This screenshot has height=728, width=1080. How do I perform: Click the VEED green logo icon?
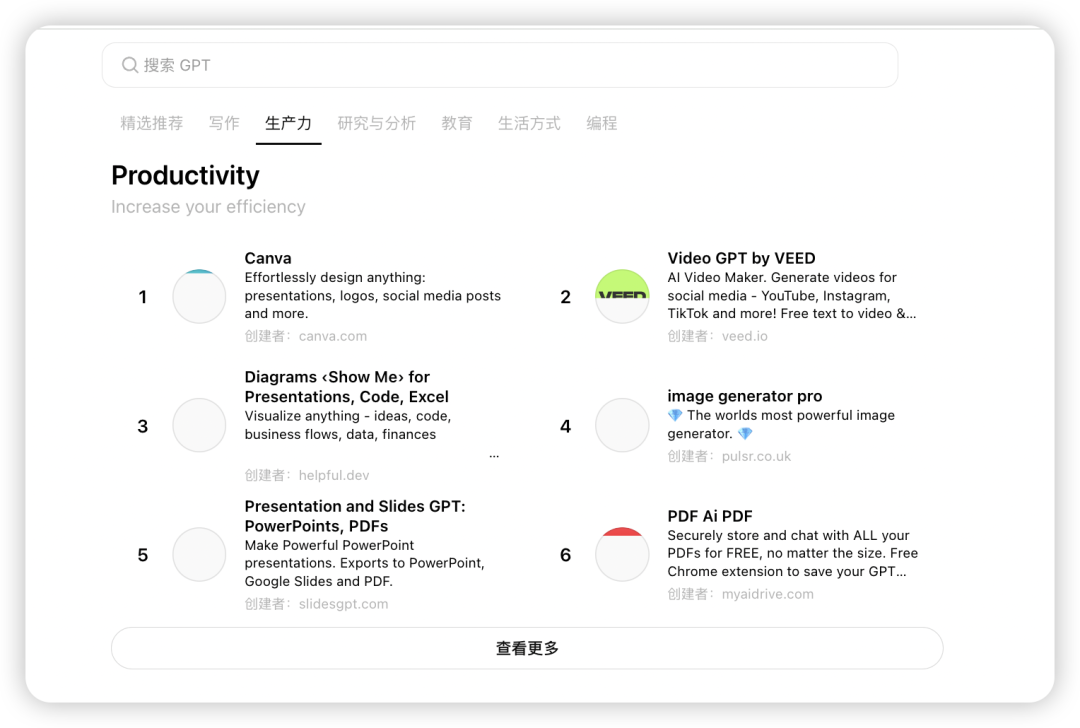(622, 296)
